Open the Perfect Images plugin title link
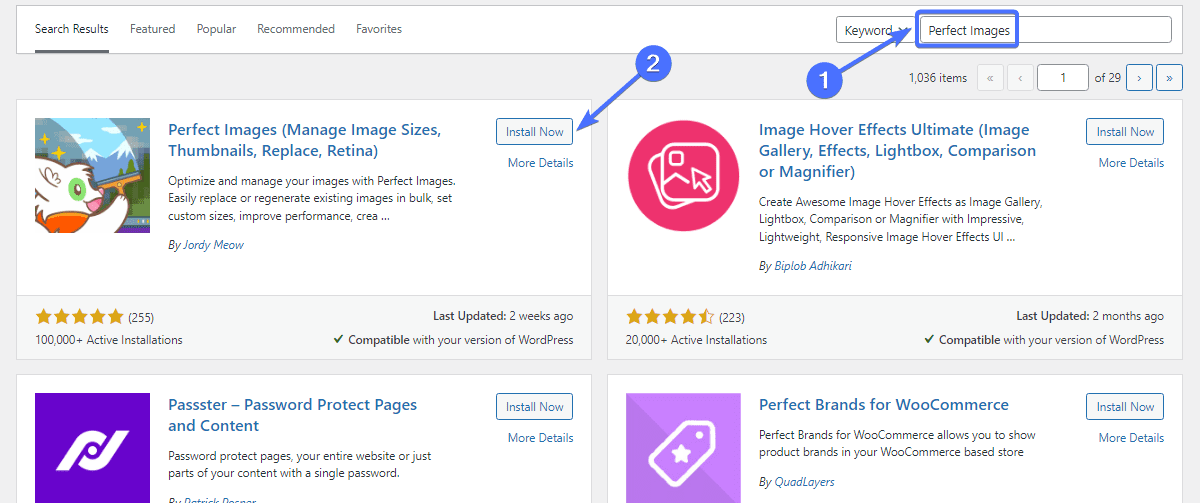1200x503 pixels. 304,140
